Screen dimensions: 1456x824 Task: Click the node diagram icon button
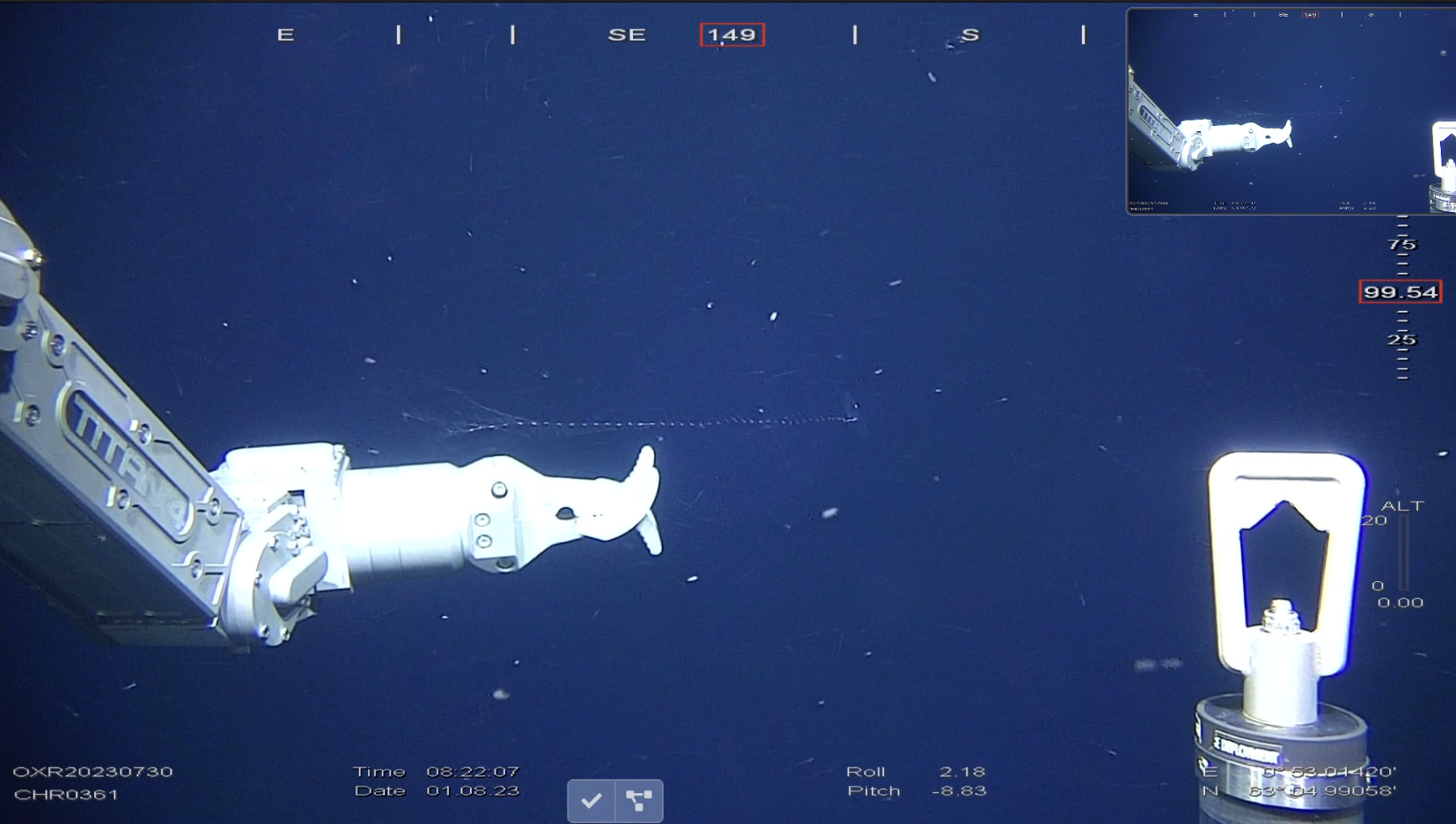pyautogui.click(x=639, y=800)
